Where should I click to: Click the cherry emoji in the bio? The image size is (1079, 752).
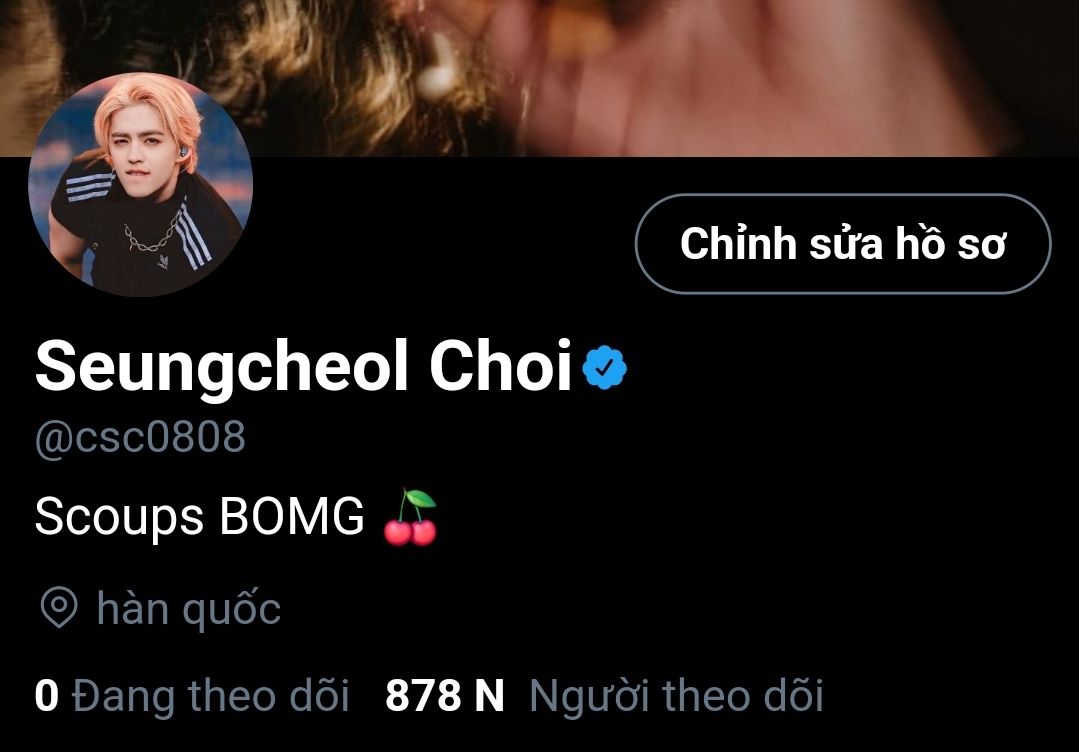410,517
